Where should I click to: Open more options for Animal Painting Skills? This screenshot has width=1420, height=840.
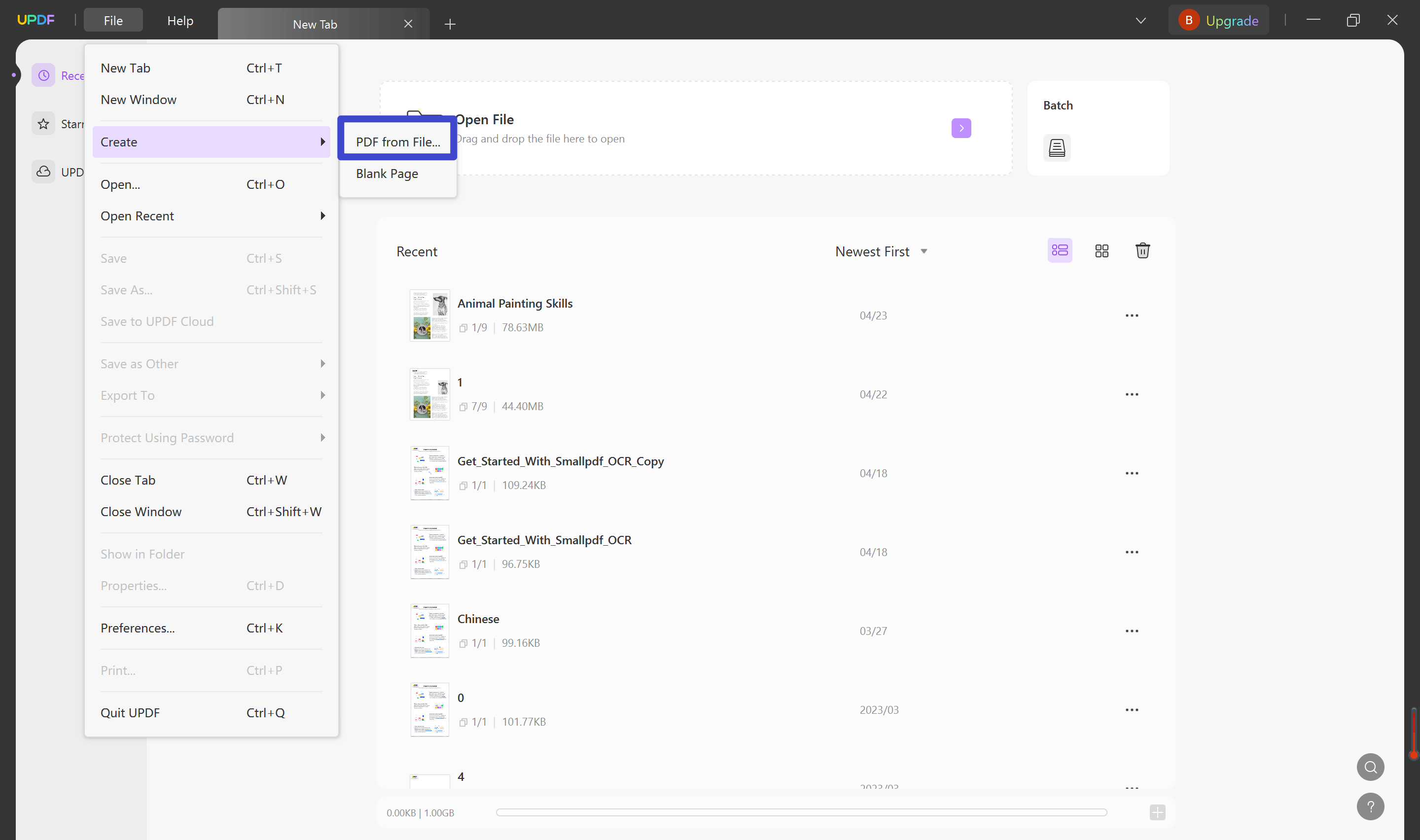(1132, 315)
